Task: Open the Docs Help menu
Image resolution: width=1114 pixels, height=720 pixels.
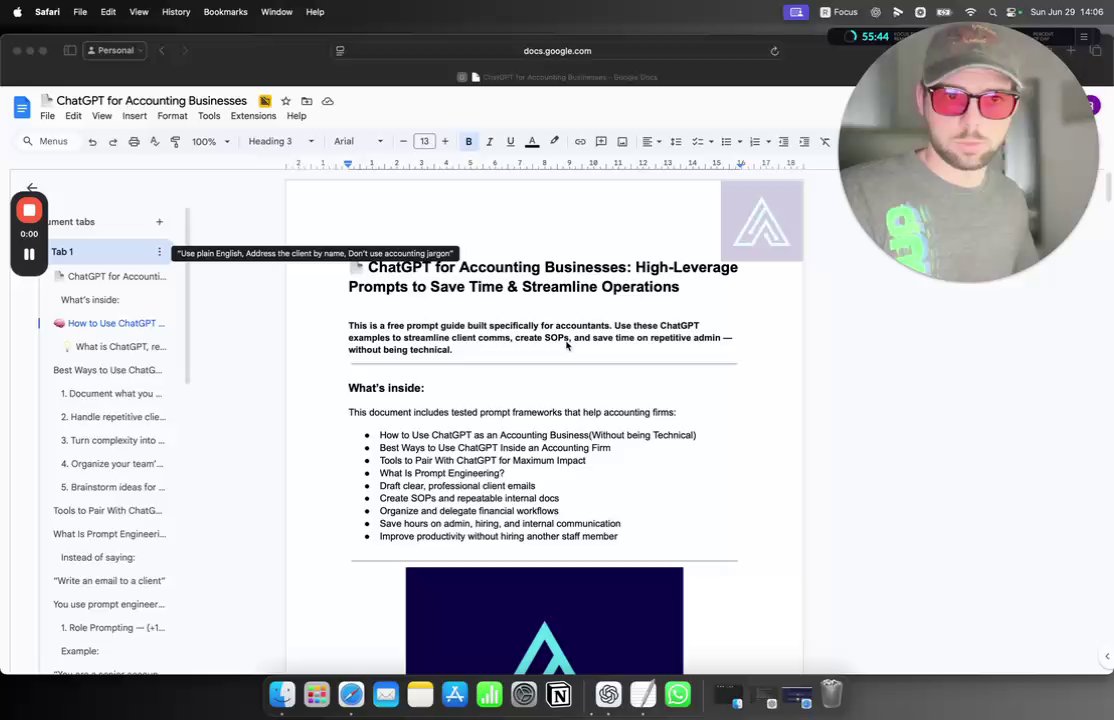Action: (x=296, y=116)
